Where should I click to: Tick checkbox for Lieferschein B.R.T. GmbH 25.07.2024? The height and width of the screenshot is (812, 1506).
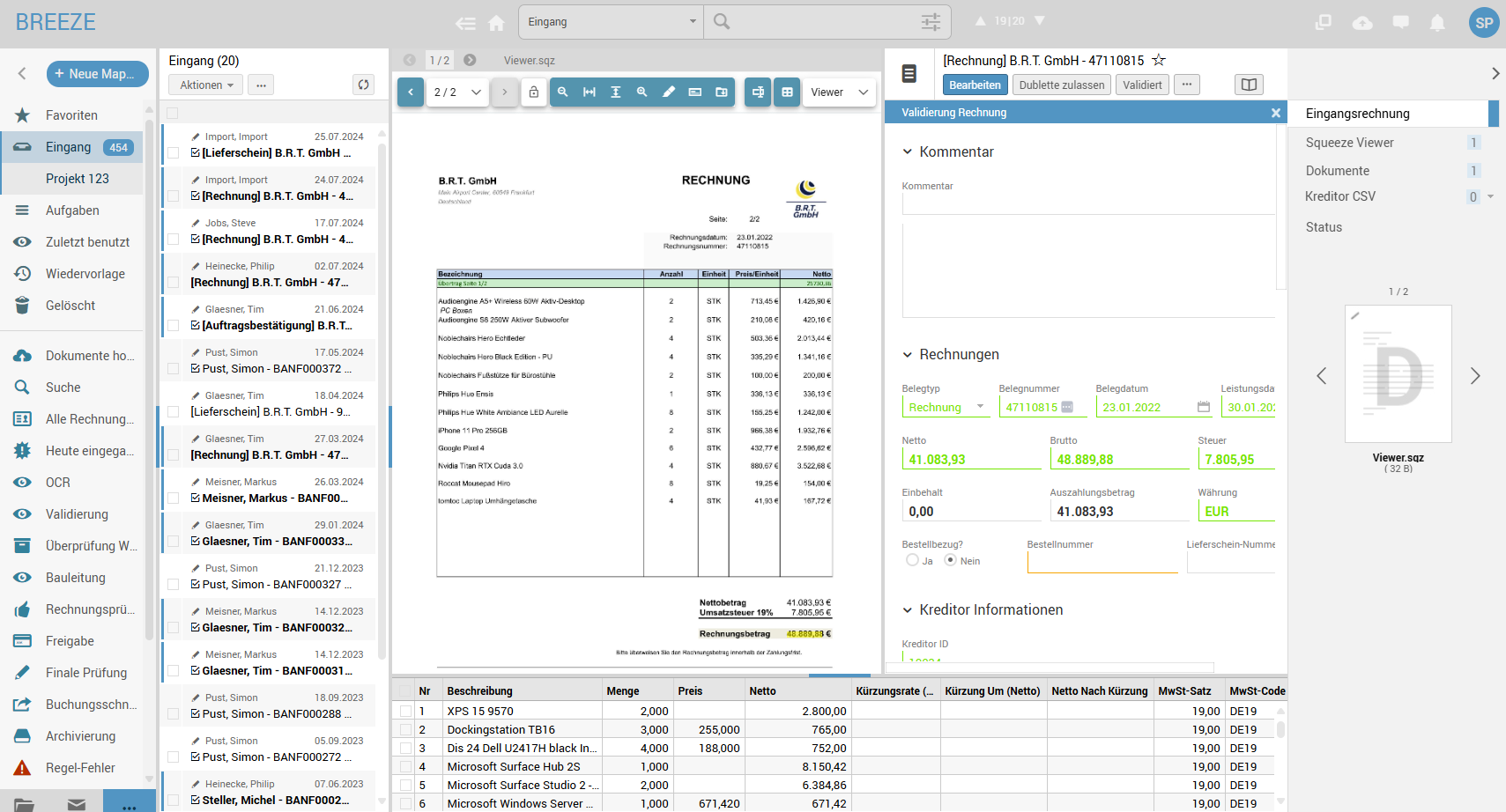tap(174, 153)
